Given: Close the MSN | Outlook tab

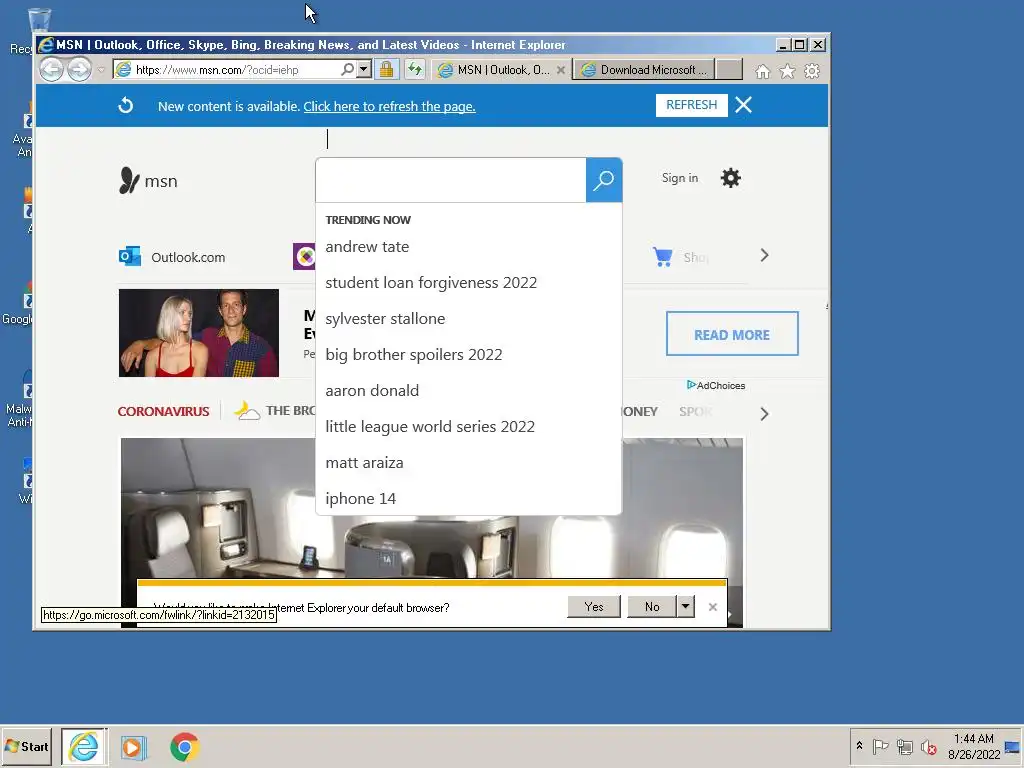Looking at the screenshot, I should click(560, 70).
